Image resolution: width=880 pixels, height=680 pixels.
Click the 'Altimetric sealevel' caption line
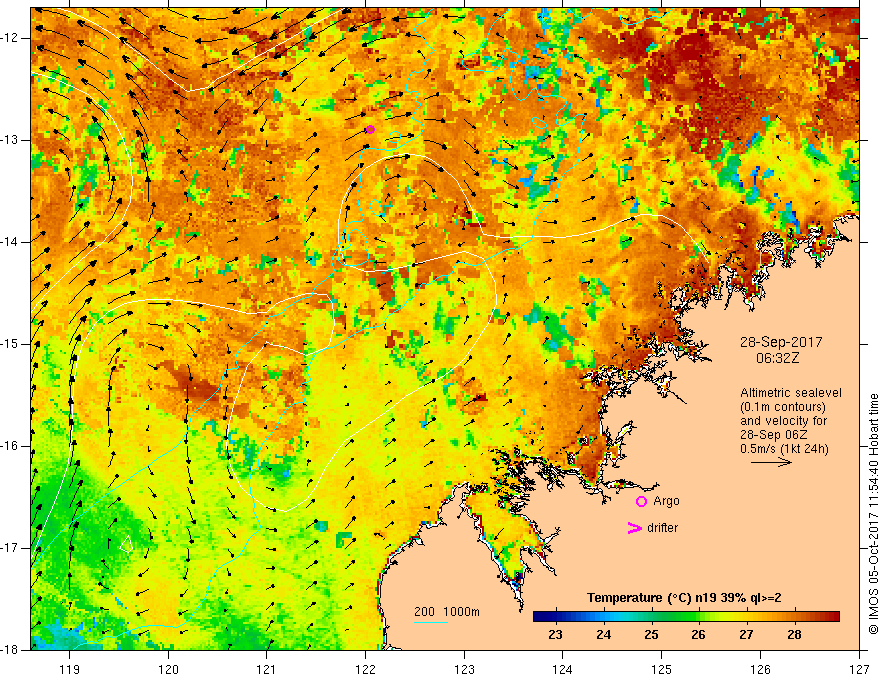click(791, 393)
